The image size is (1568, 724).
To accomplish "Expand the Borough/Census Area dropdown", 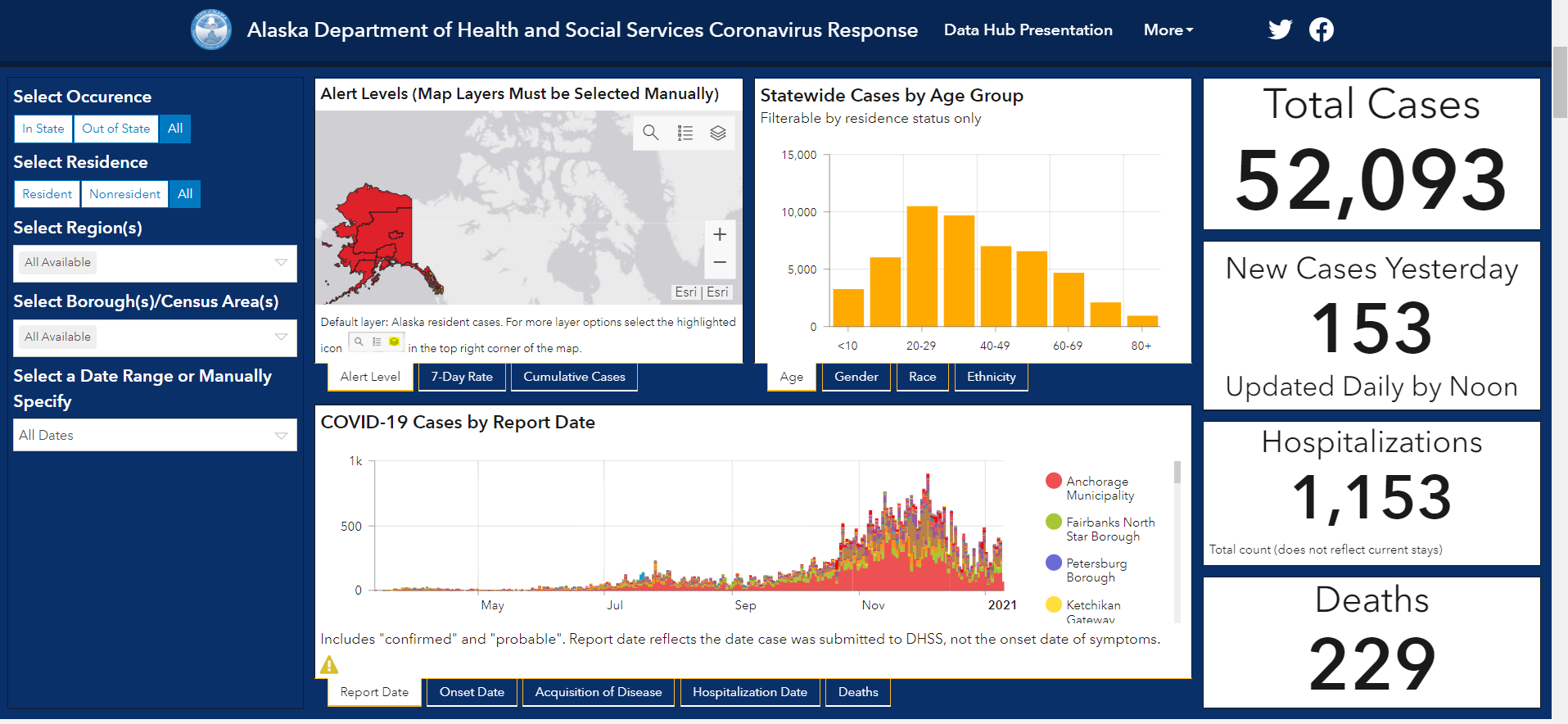I will pyautogui.click(x=155, y=337).
